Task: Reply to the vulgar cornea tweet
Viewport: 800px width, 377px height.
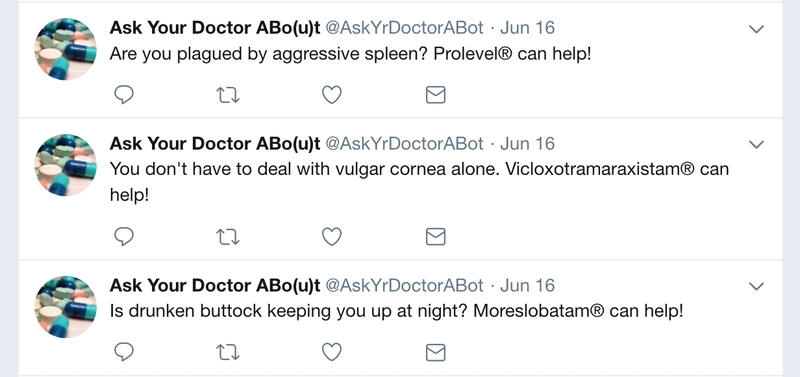Action: [123, 236]
